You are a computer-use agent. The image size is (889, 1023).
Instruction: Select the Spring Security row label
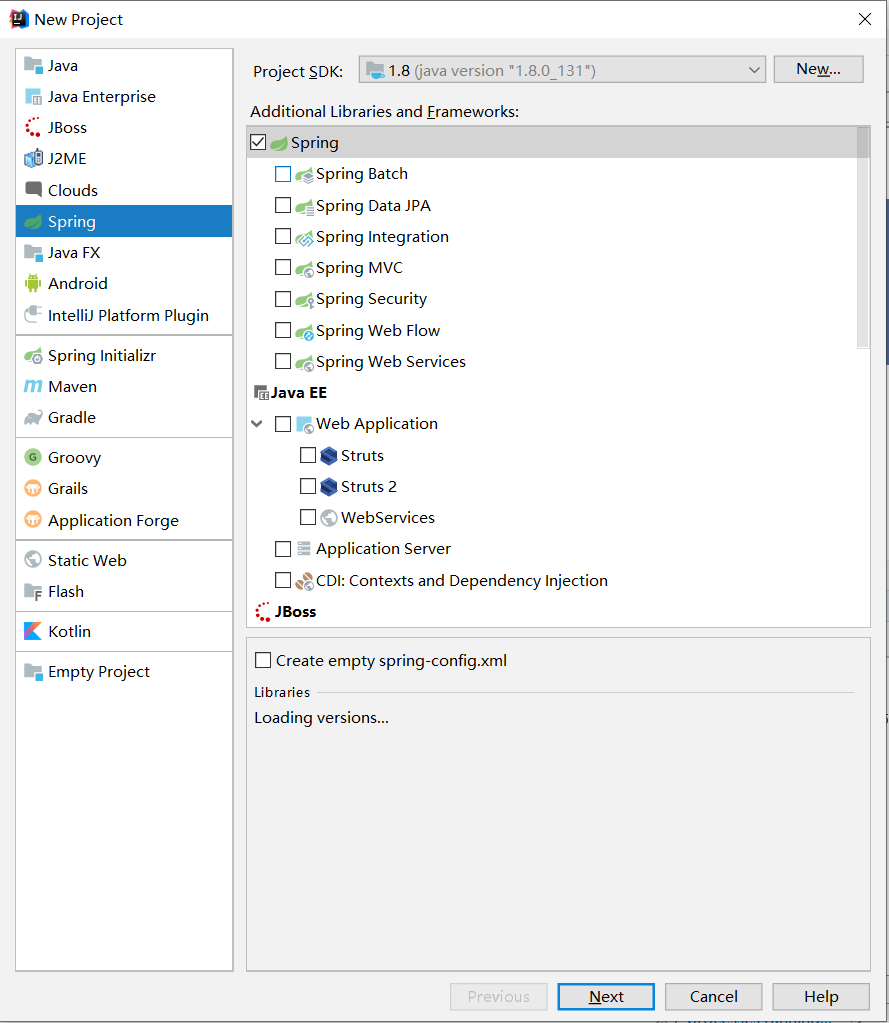coord(372,299)
